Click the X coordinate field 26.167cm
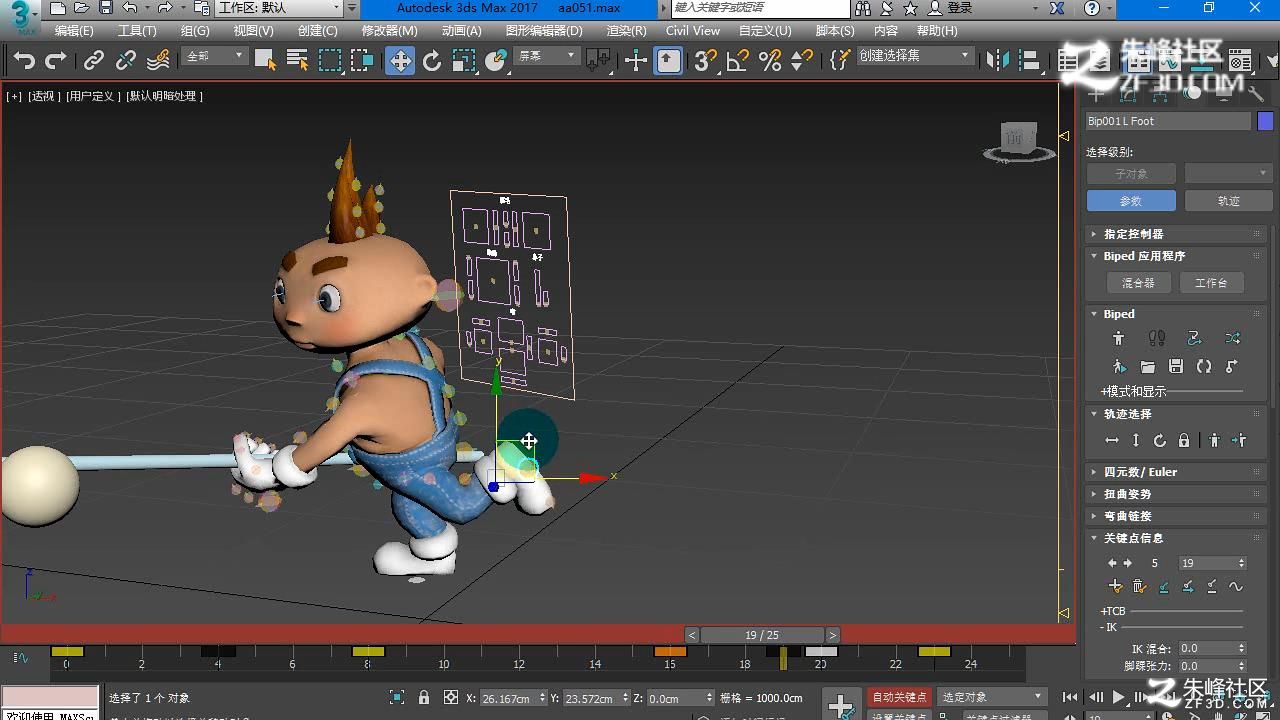1280x720 pixels. pos(506,698)
